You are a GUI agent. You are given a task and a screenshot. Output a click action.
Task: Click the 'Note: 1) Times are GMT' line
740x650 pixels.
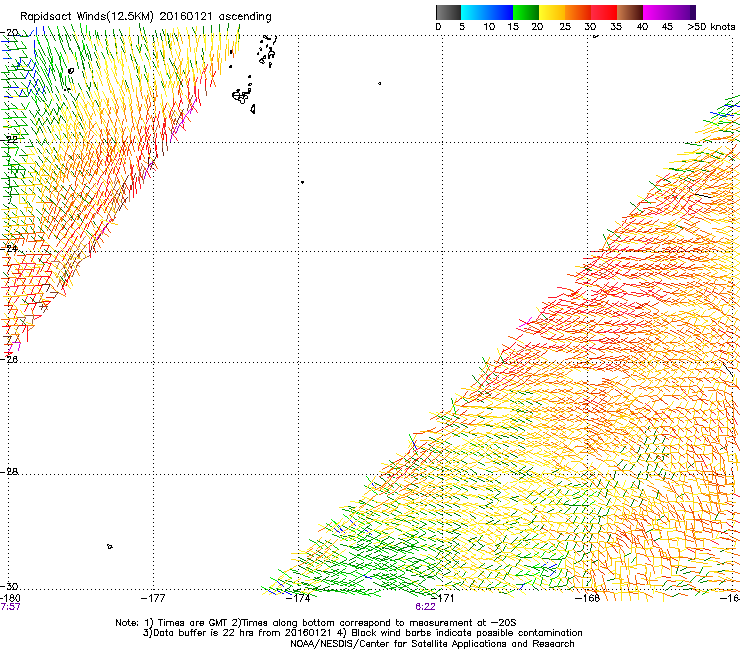(x=316, y=623)
